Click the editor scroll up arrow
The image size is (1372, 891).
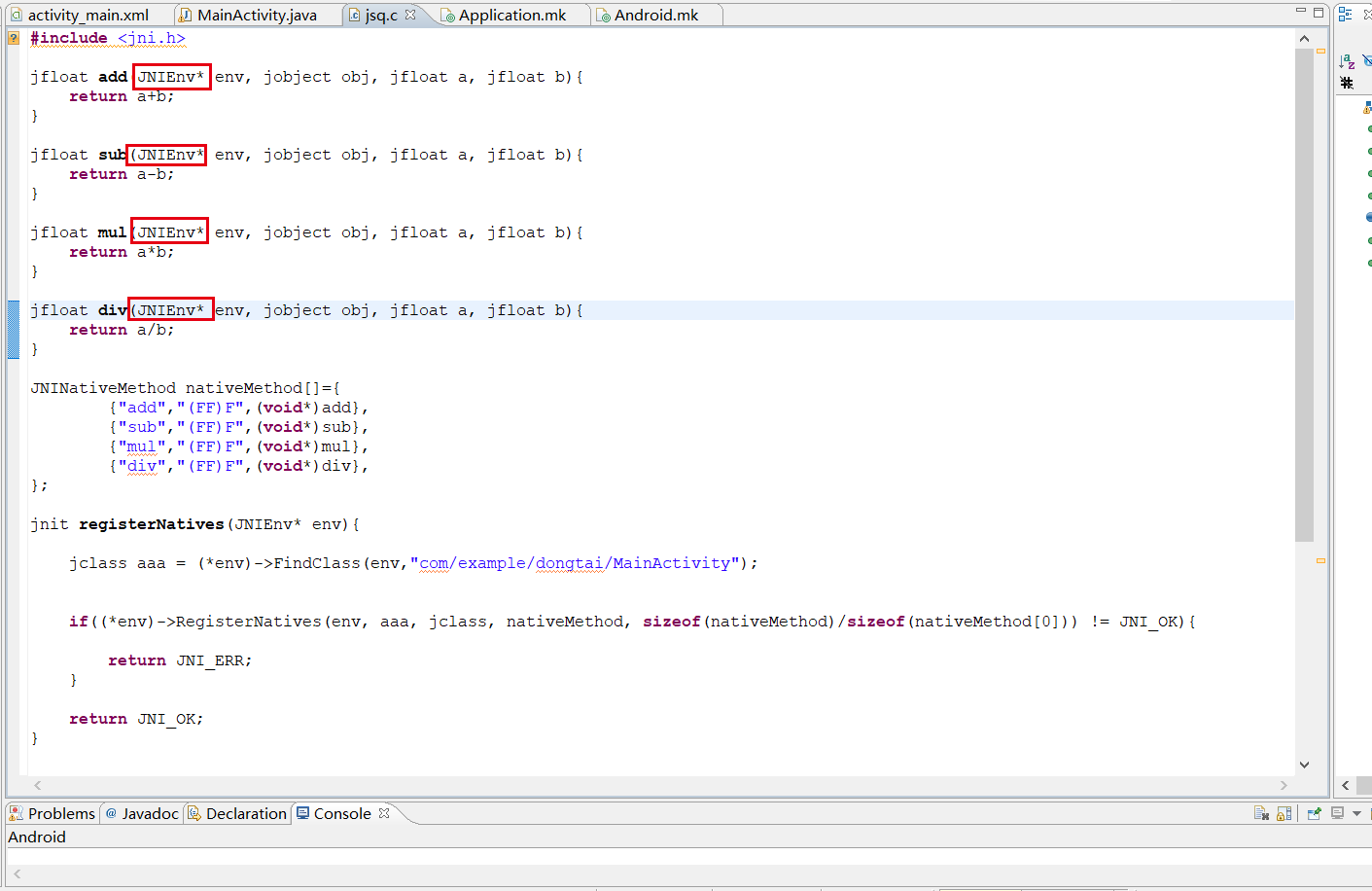pyautogui.click(x=1304, y=38)
